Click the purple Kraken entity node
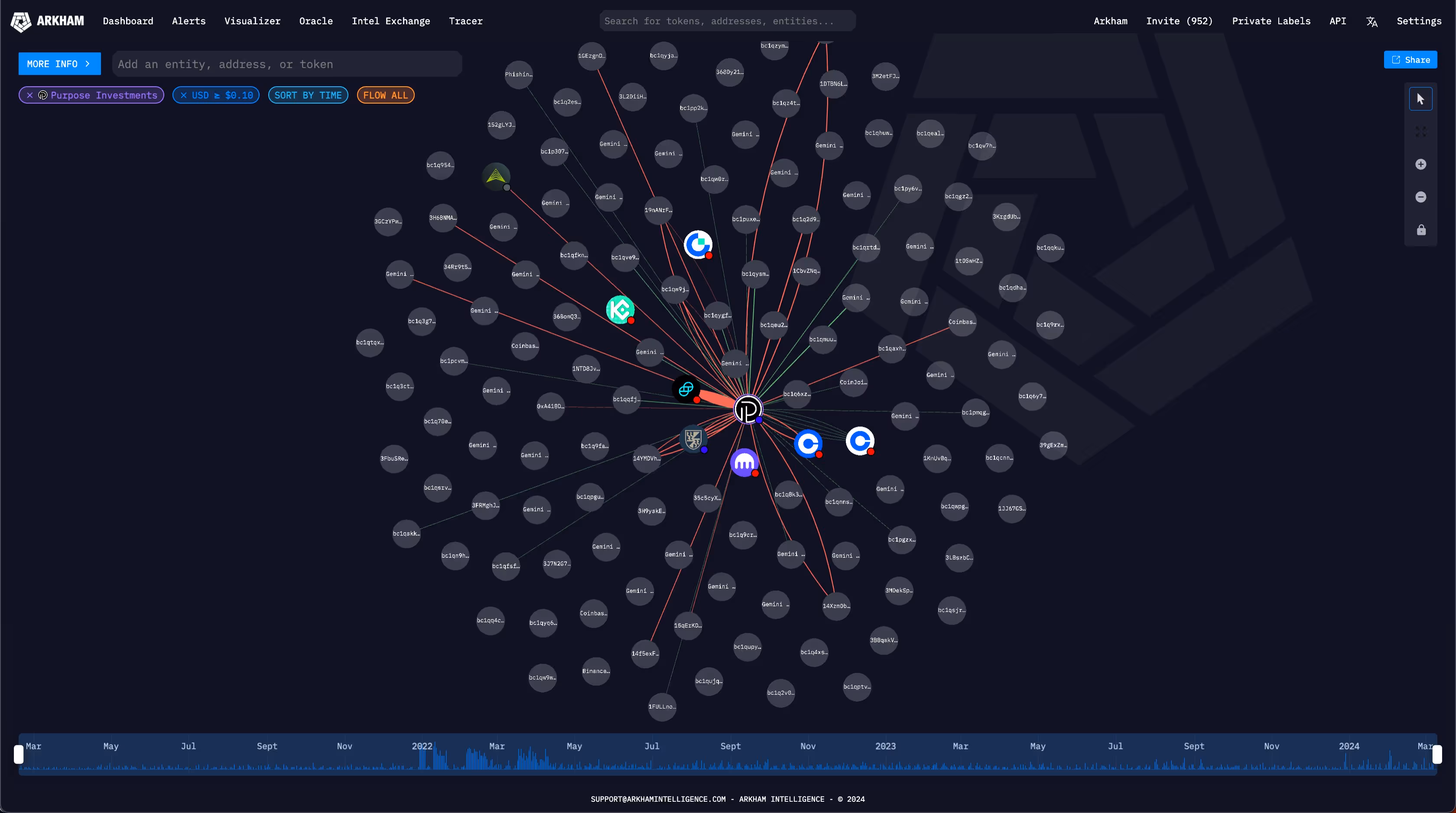 (x=744, y=462)
